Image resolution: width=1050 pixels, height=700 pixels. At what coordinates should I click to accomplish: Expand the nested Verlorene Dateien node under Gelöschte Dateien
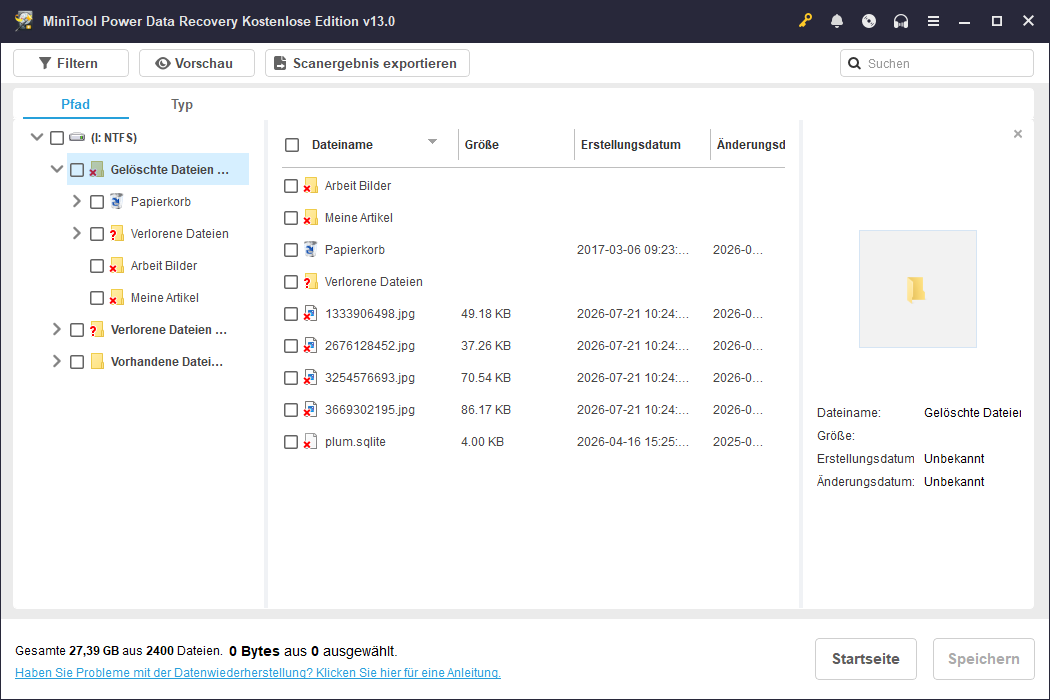(76, 233)
